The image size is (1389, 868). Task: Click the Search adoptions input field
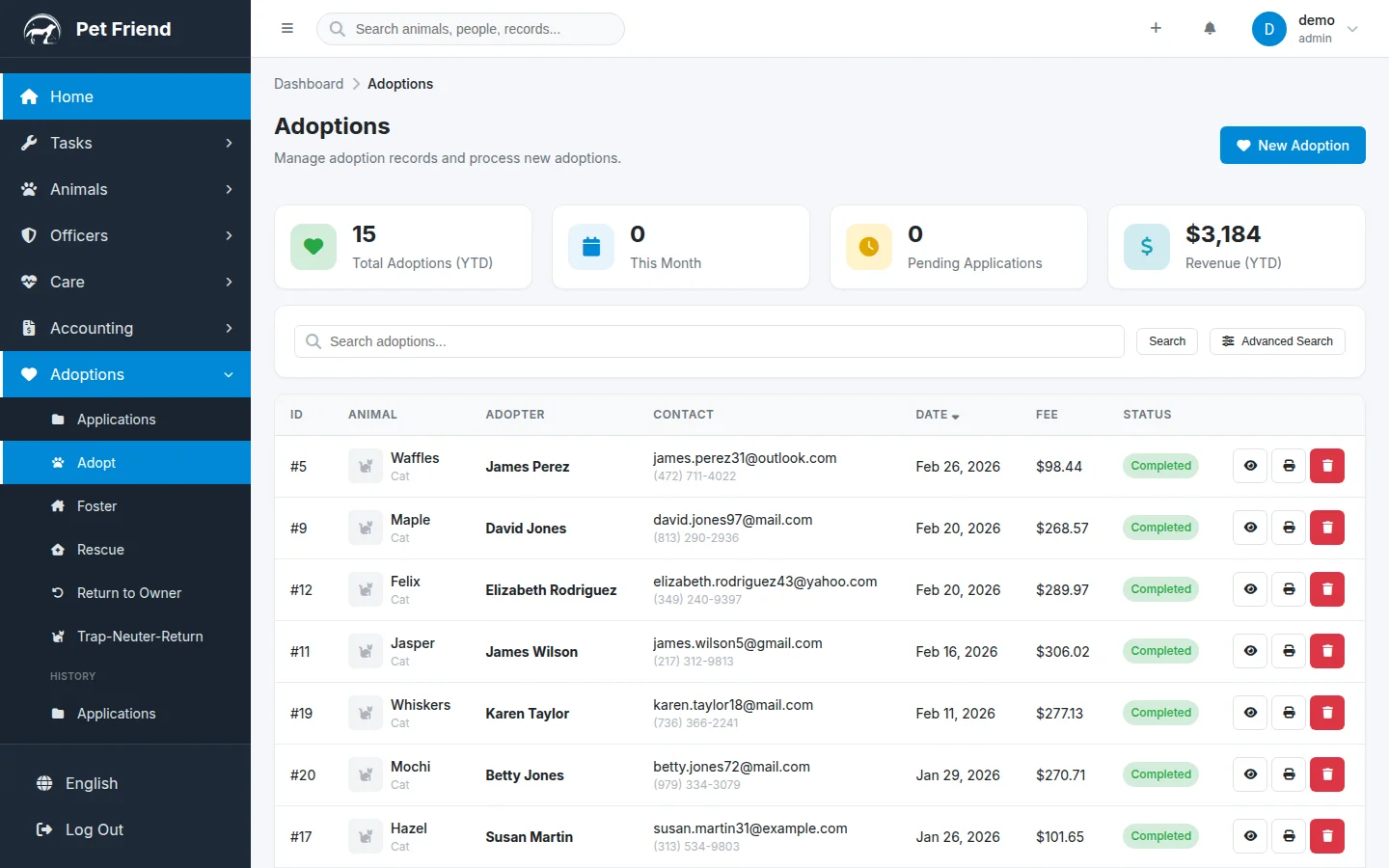[709, 341]
